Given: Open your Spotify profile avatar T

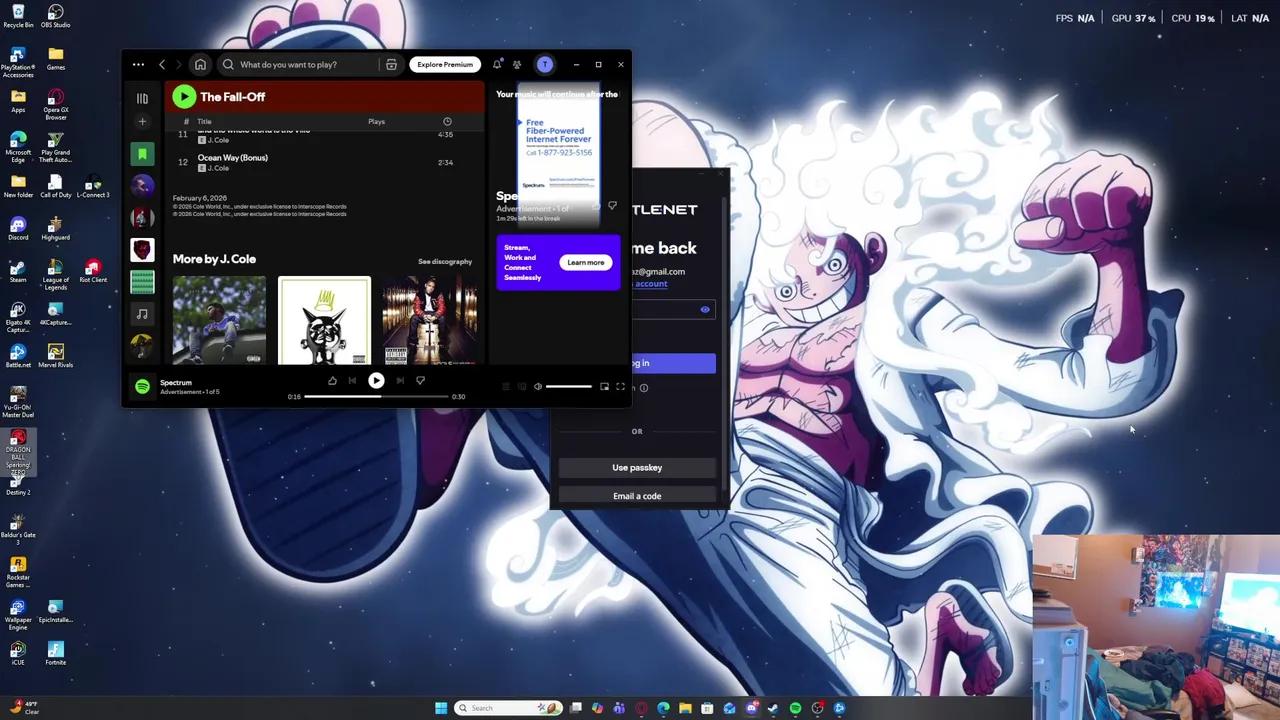Looking at the screenshot, I should (x=545, y=64).
